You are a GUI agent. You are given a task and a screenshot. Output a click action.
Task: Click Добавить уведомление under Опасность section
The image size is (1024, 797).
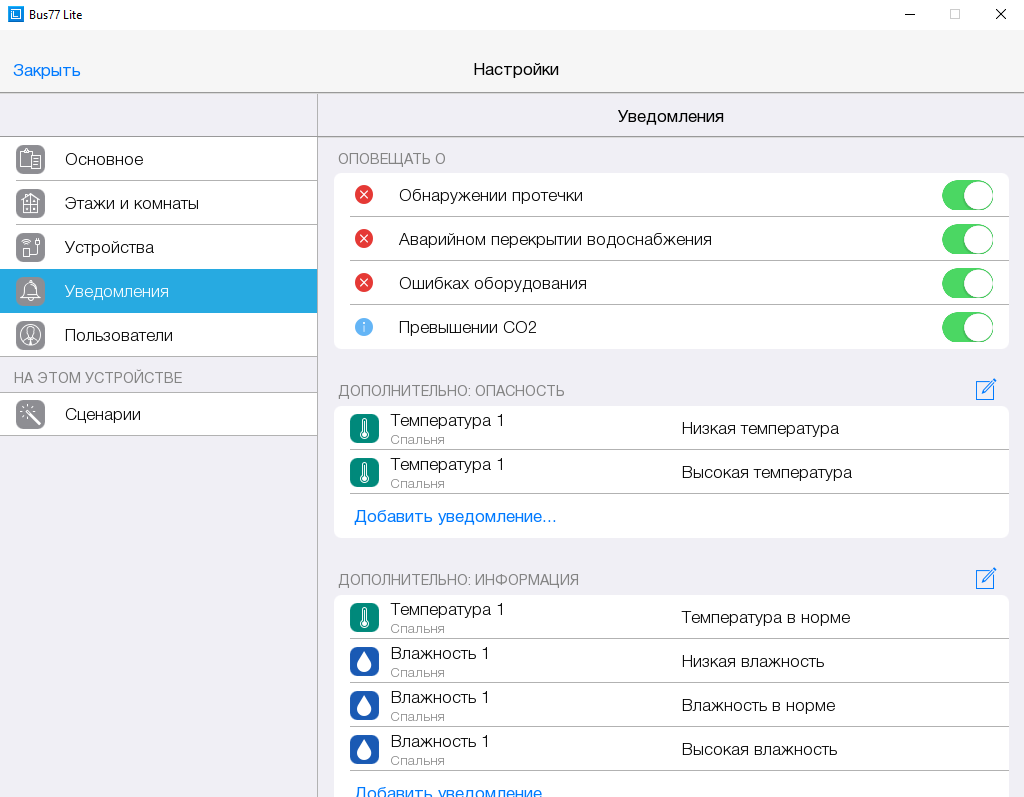(455, 516)
